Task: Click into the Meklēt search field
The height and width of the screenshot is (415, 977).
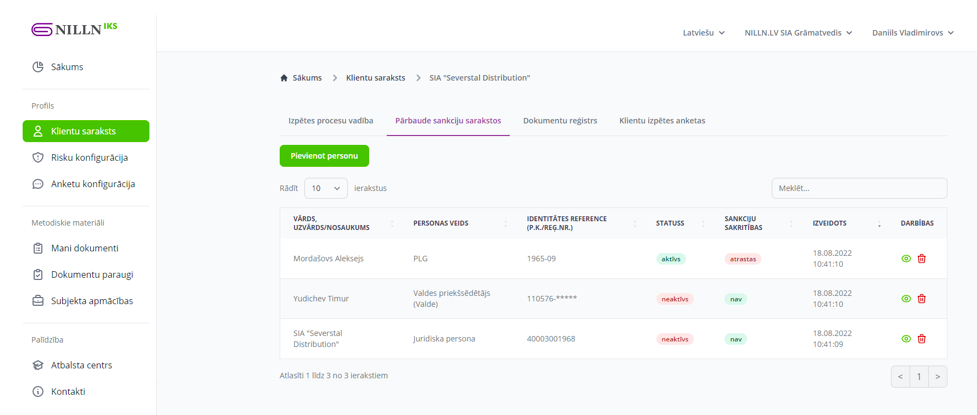Action: tap(858, 188)
